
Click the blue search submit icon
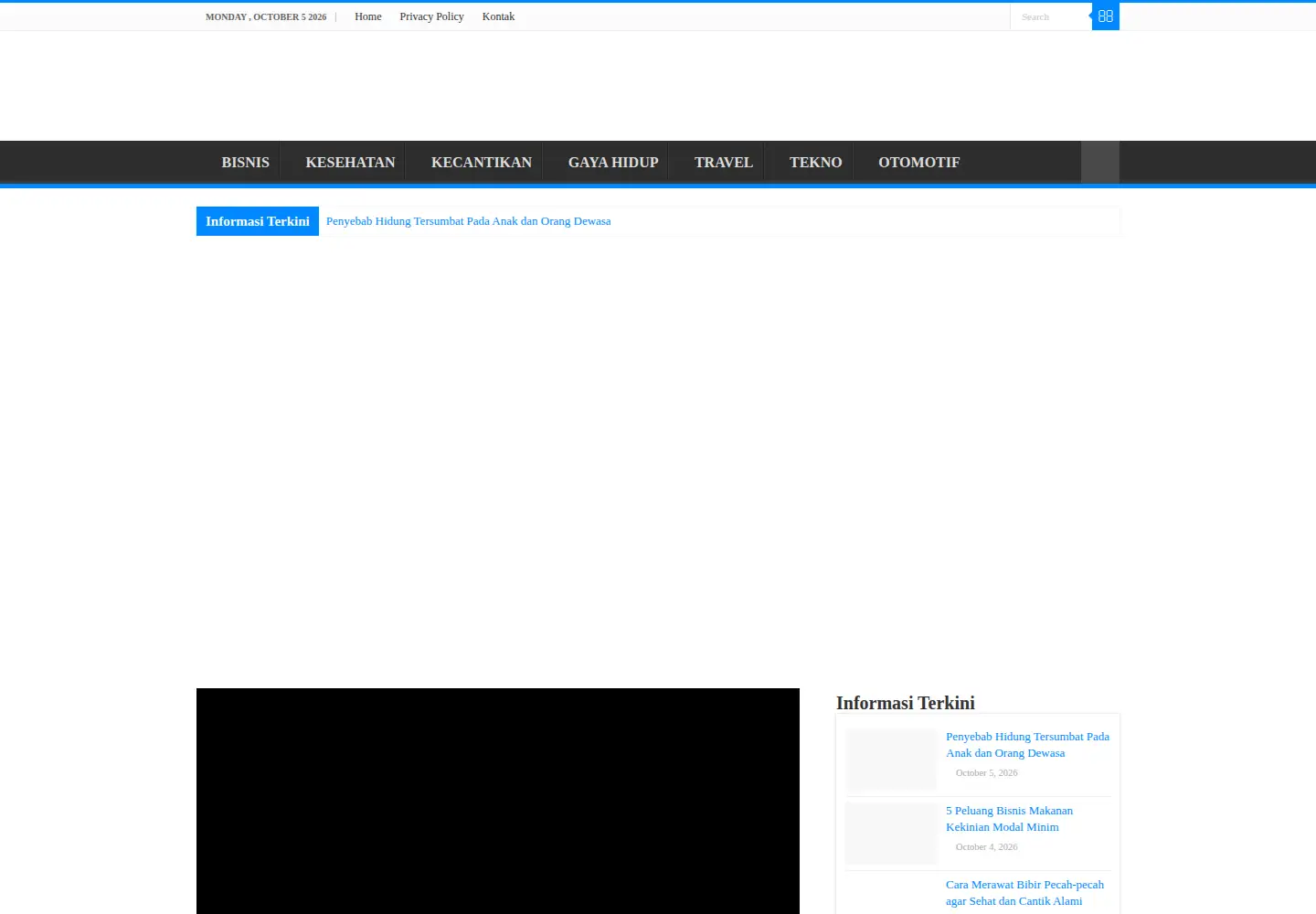pos(1106,16)
